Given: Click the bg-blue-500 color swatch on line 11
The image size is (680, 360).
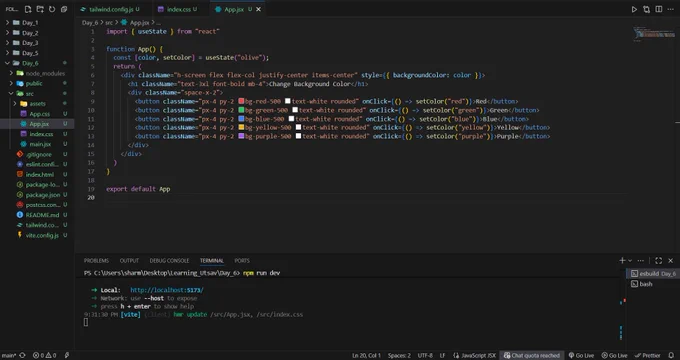Looking at the screenshot, I should (x=242, y=118).
